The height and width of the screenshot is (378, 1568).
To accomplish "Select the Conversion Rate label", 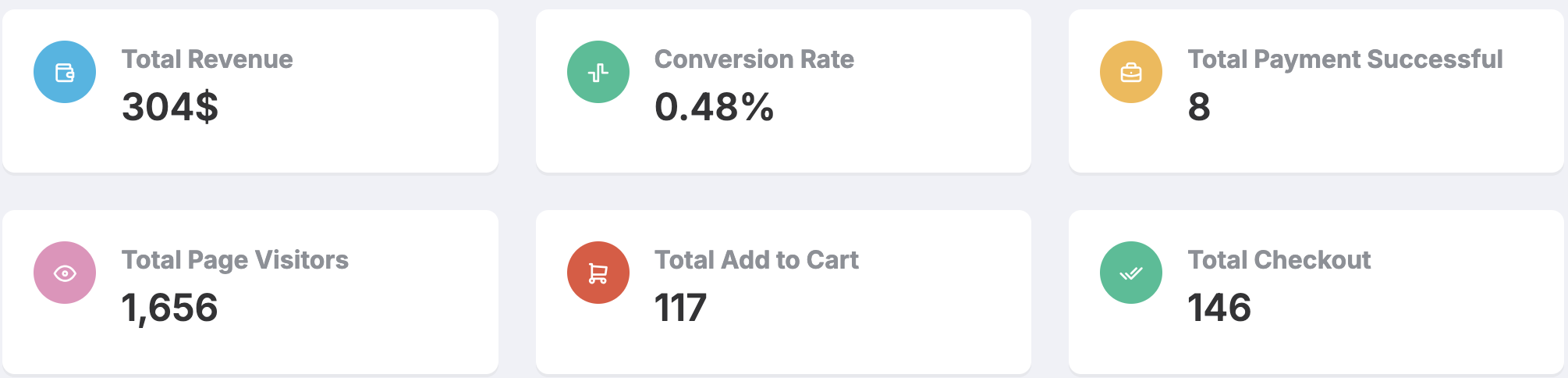I will pyautogui.click(x=754, y=59).
